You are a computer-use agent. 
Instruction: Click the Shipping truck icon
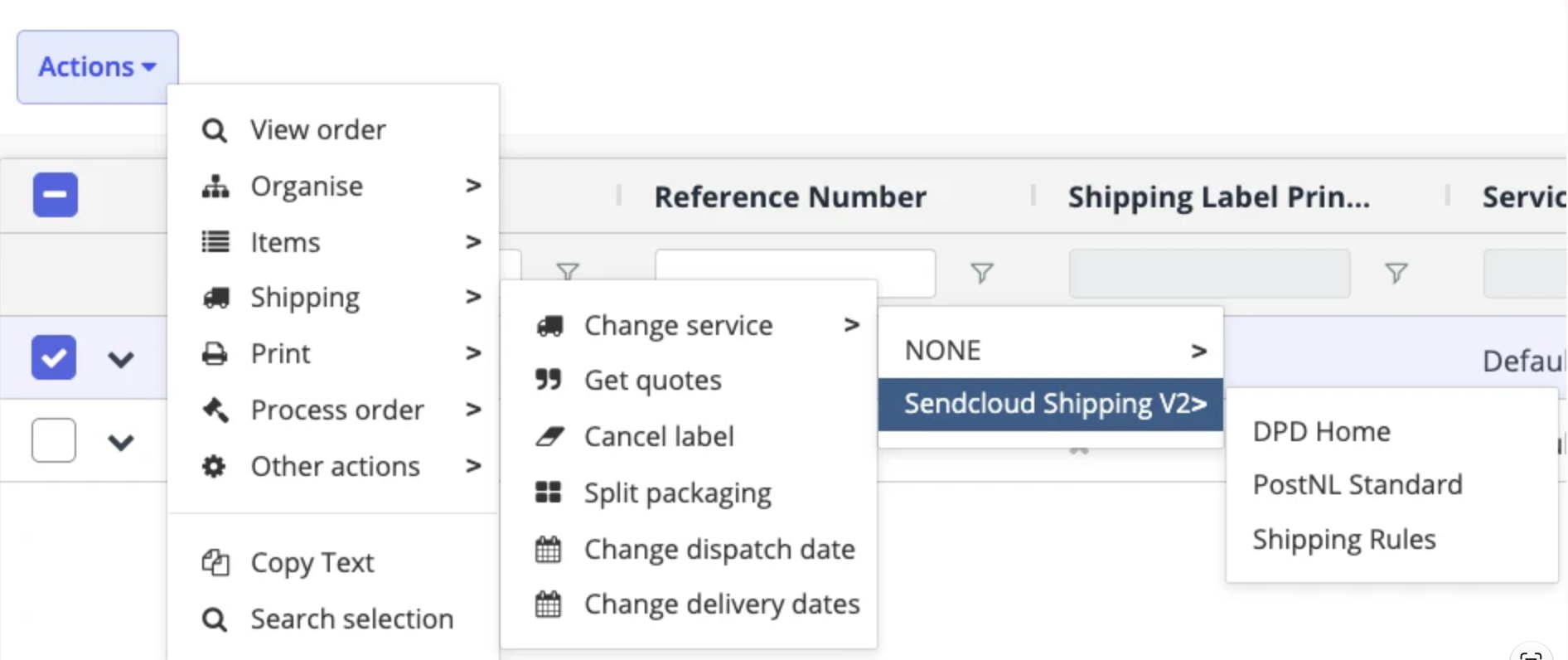(x=215, y=298)
